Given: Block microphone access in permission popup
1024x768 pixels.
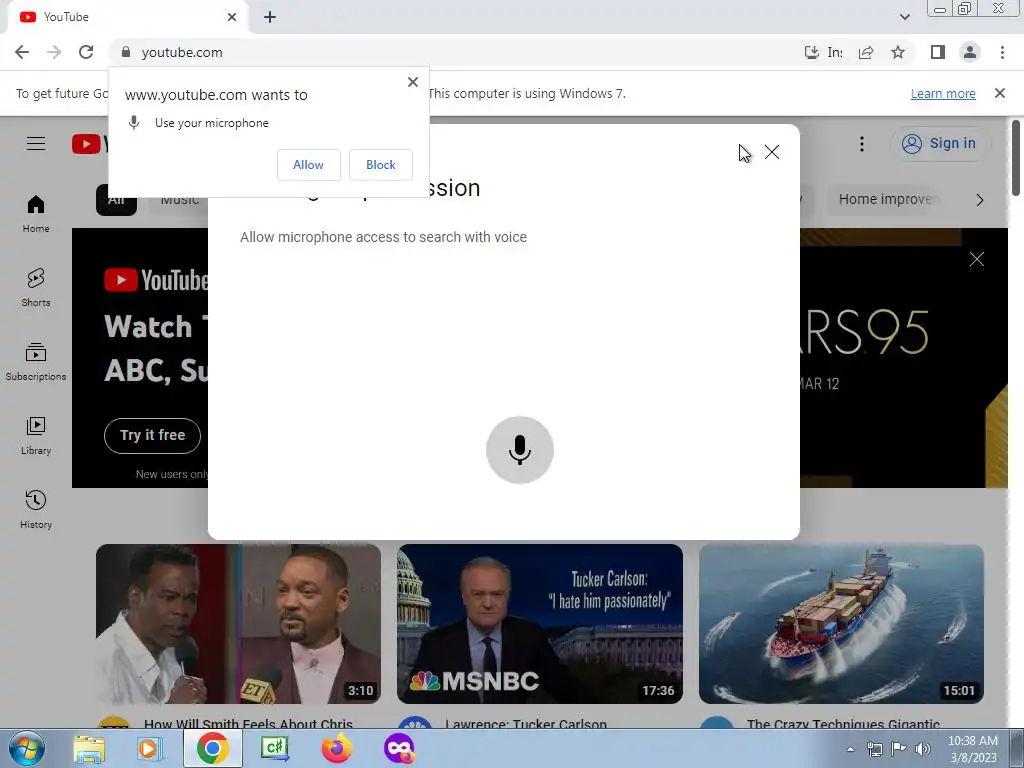Looking at the screenshot, I should (381, 165).
